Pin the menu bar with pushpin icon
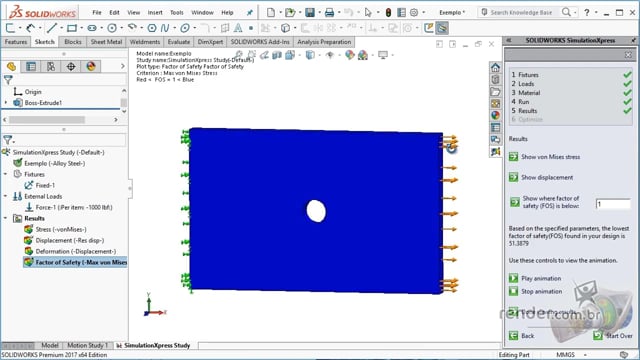This screenshot has width=640, height=360. pos(250,13)
